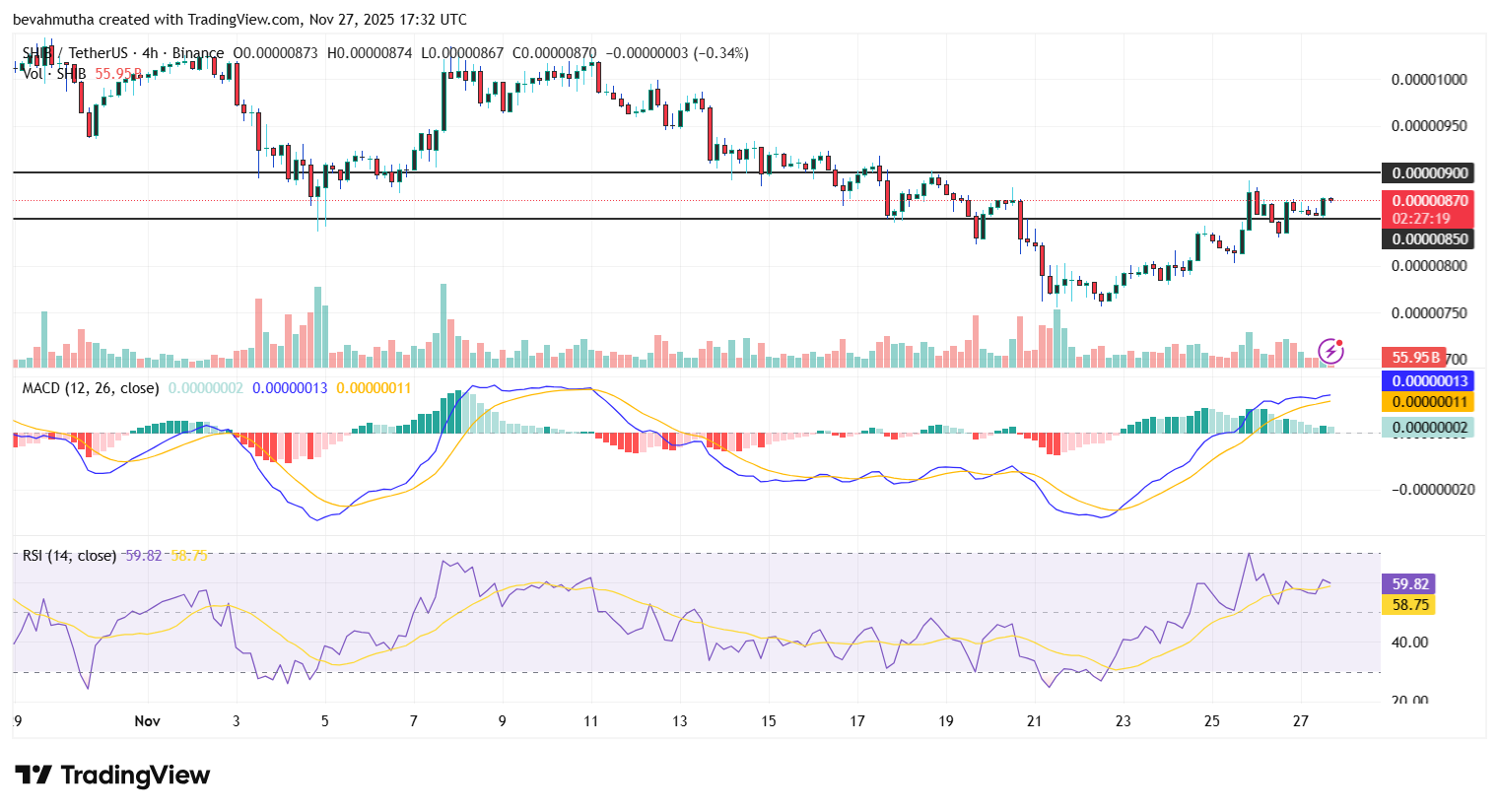Click the 0.00000900 level on the price scale

[1427, 172]
